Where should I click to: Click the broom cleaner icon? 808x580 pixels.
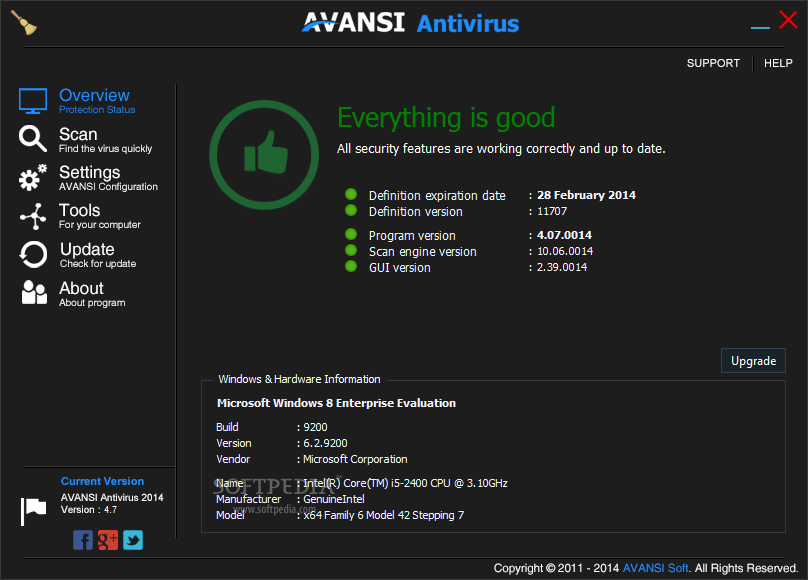tap(24, 23)
